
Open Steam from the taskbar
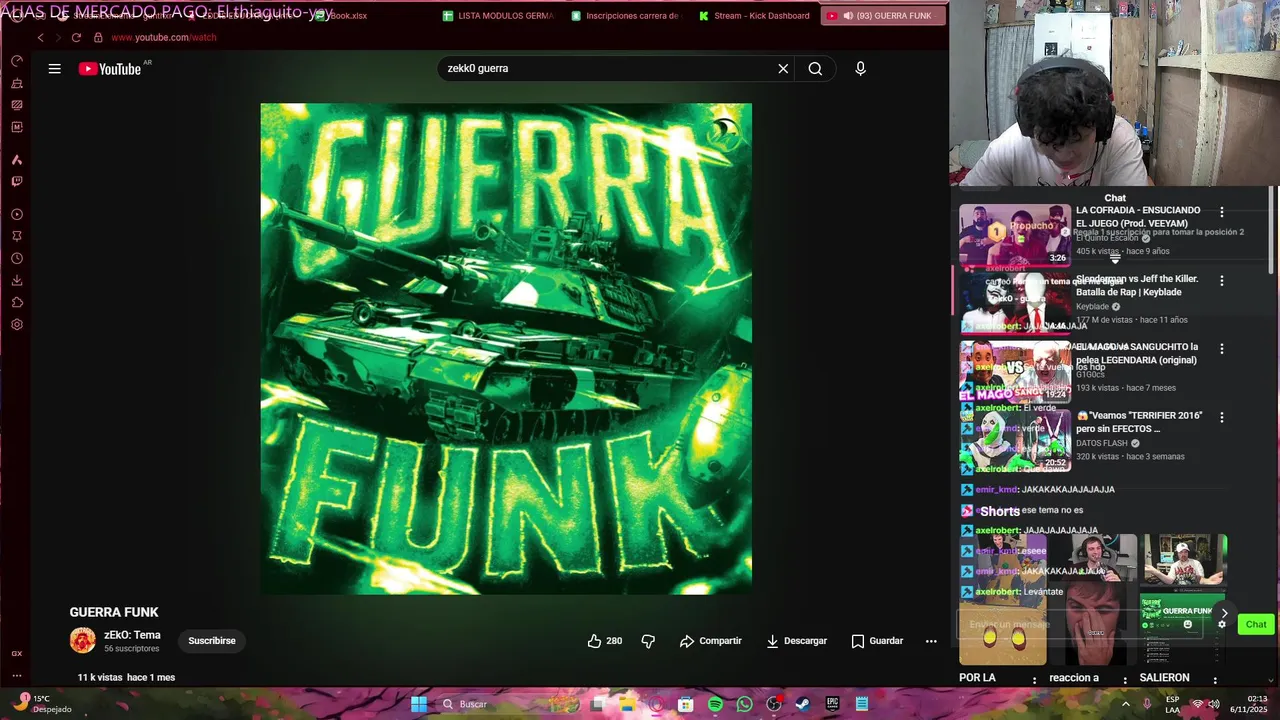803,704
